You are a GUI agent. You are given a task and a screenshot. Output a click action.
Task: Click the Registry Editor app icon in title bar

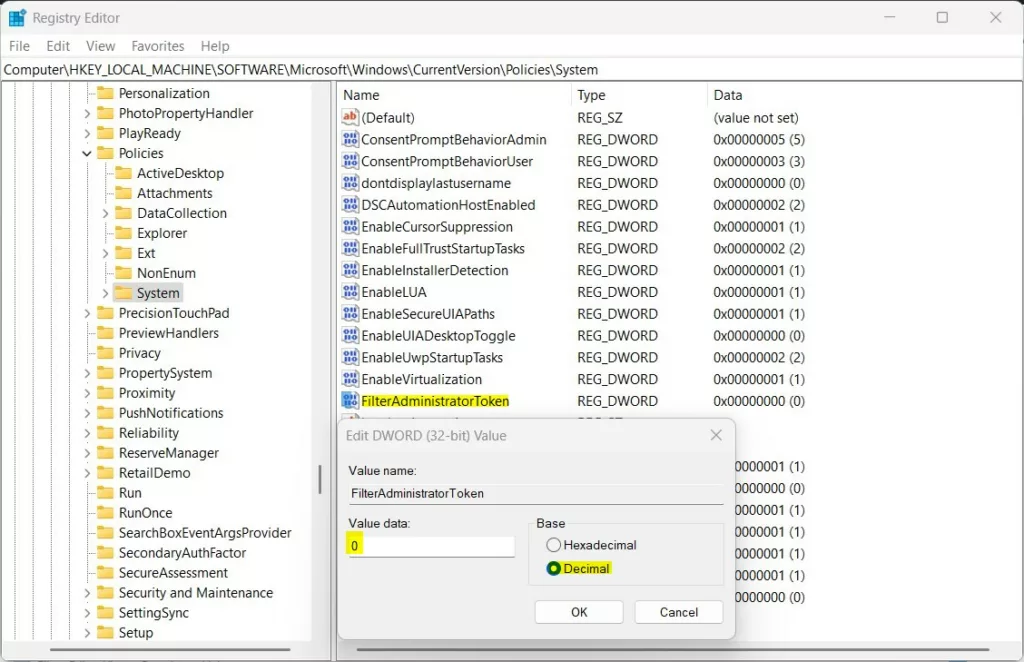point(17,18)
